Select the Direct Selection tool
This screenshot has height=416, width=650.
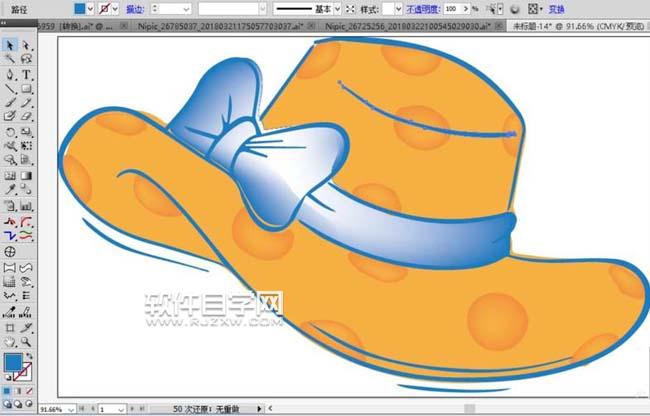[x=26, y=45]
